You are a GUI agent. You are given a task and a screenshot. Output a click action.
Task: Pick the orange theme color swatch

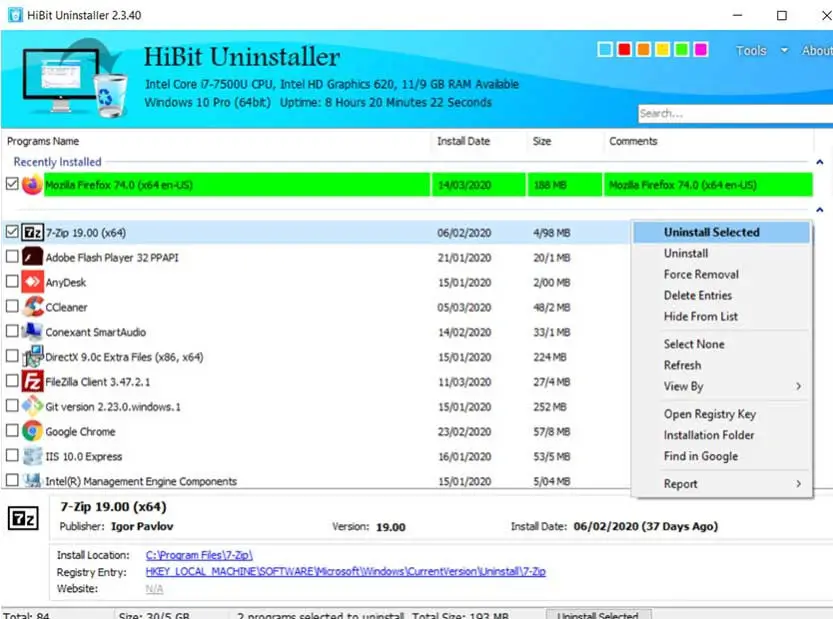pos(643,49)
